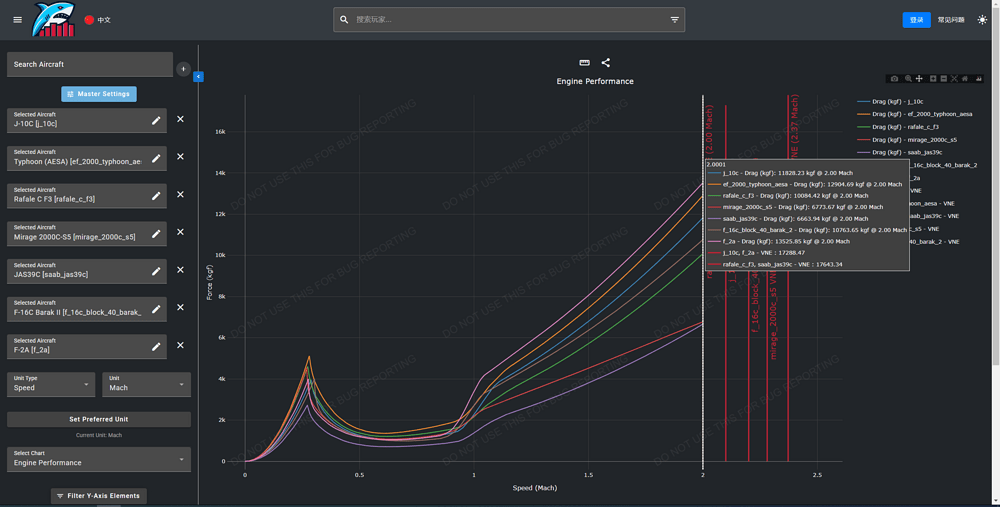Click the add aircraft plus button
This screenshot has height=507, width=1000.
coord(183,69)
